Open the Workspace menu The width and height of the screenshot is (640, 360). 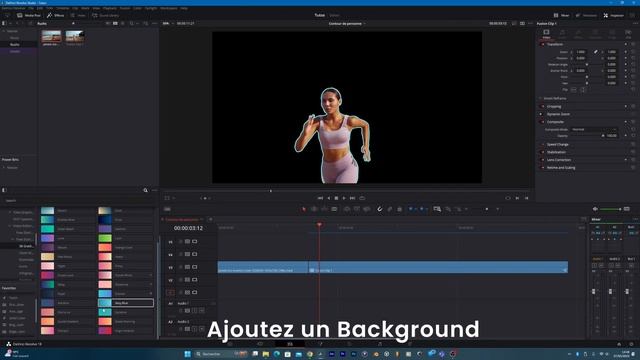169,8
